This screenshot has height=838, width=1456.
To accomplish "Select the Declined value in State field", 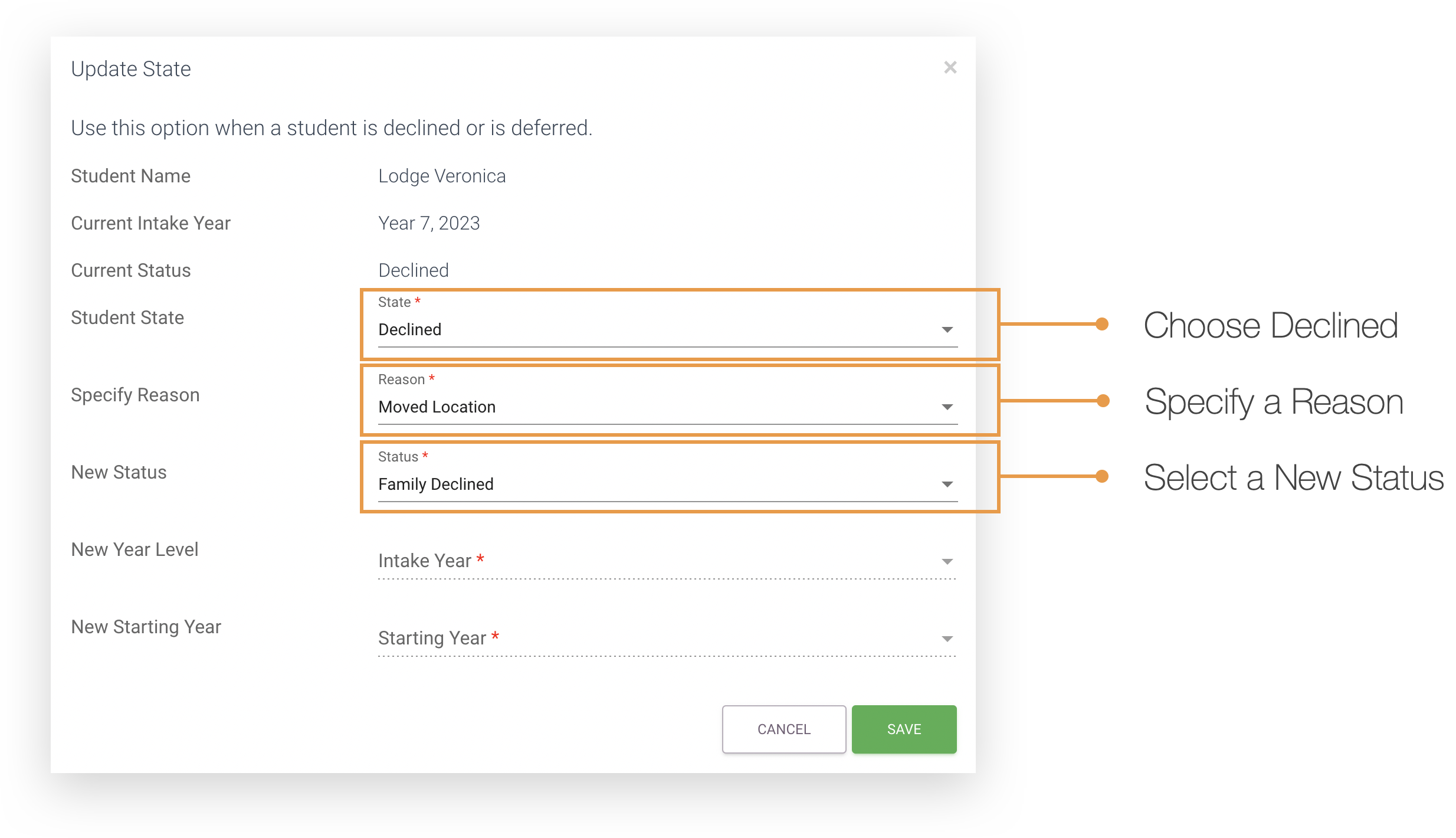I will [409, 330].
